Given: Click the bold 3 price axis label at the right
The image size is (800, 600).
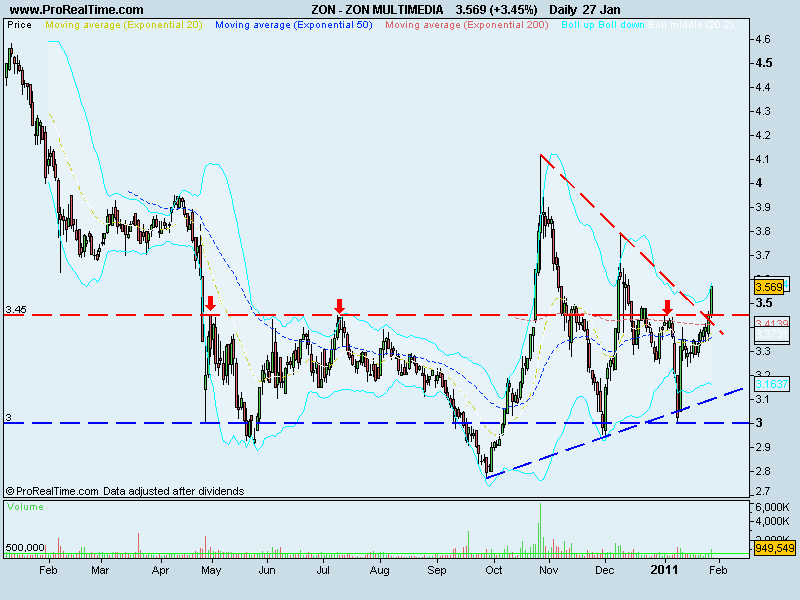Looking at the screenshot, I should pyautogui.click(x=759, y=423).
